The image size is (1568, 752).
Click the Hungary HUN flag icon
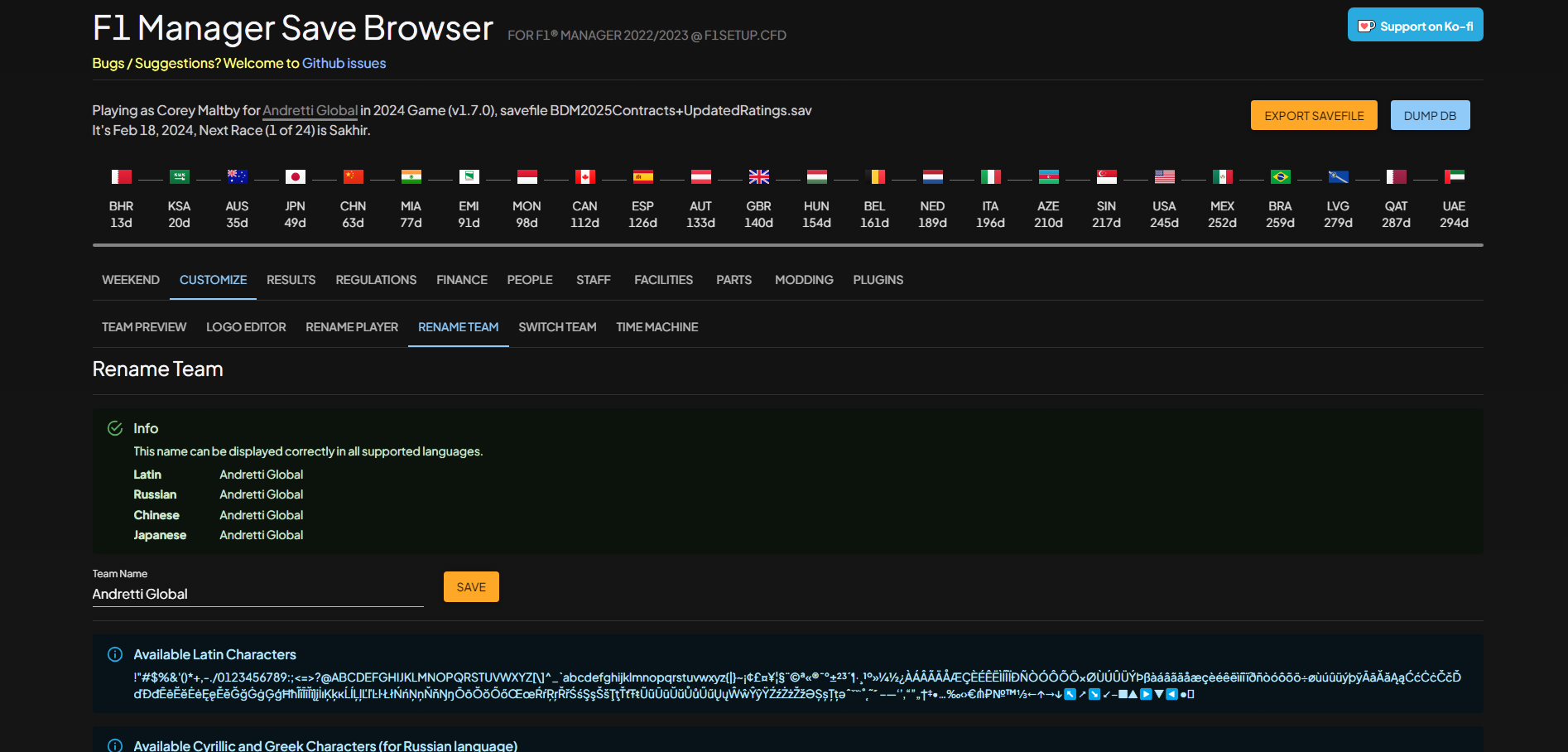point(816,176)
